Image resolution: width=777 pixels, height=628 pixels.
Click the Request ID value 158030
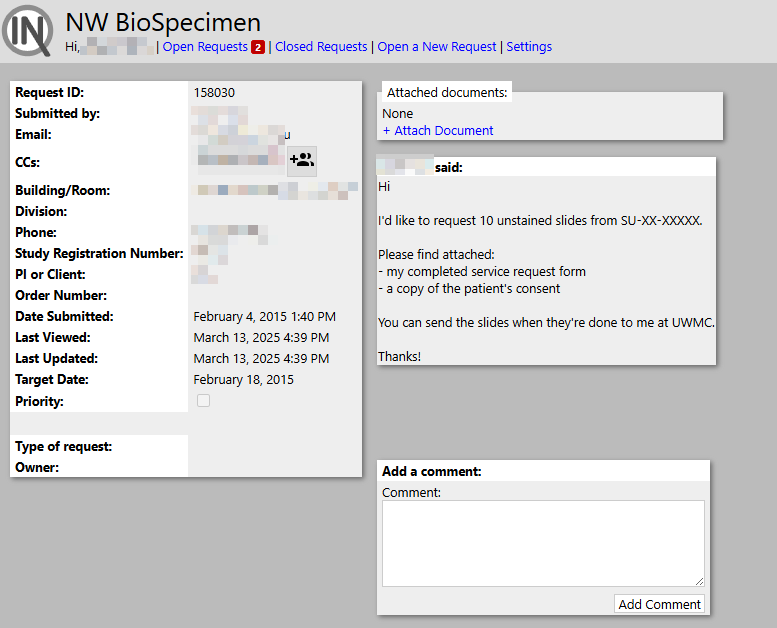click(x=214, y=93)
